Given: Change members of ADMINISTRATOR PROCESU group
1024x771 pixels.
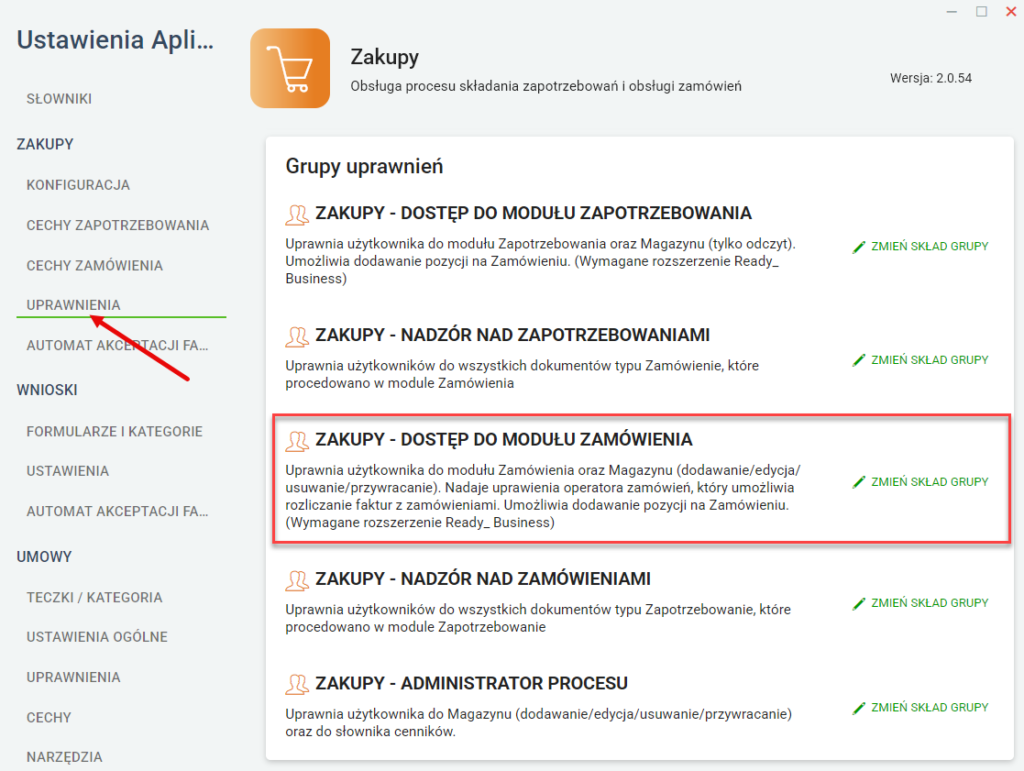Looking at the screenshot, I should point(920,707).
